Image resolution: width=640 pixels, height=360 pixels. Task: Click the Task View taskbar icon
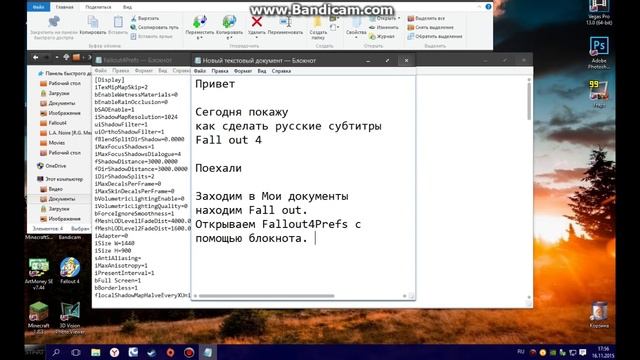tap(76, 352)
